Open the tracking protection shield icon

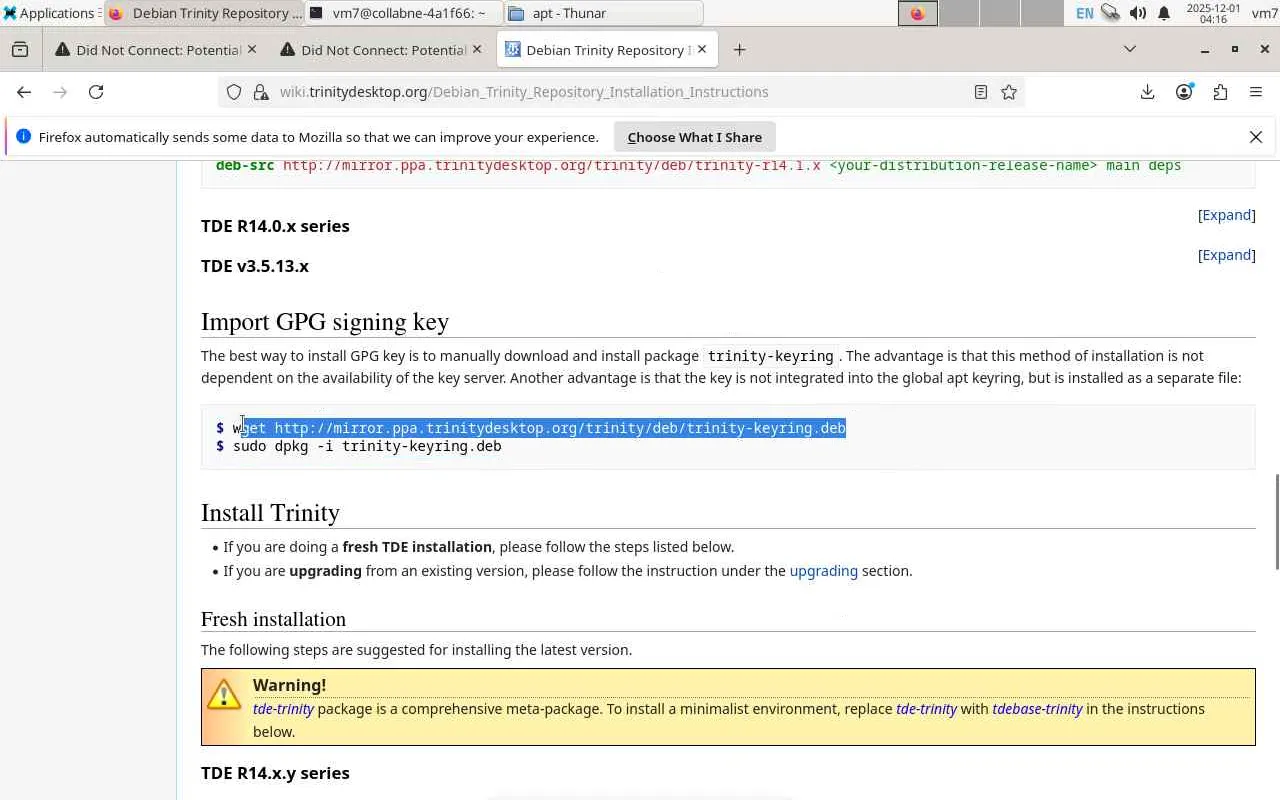click(x=234, y=92)
